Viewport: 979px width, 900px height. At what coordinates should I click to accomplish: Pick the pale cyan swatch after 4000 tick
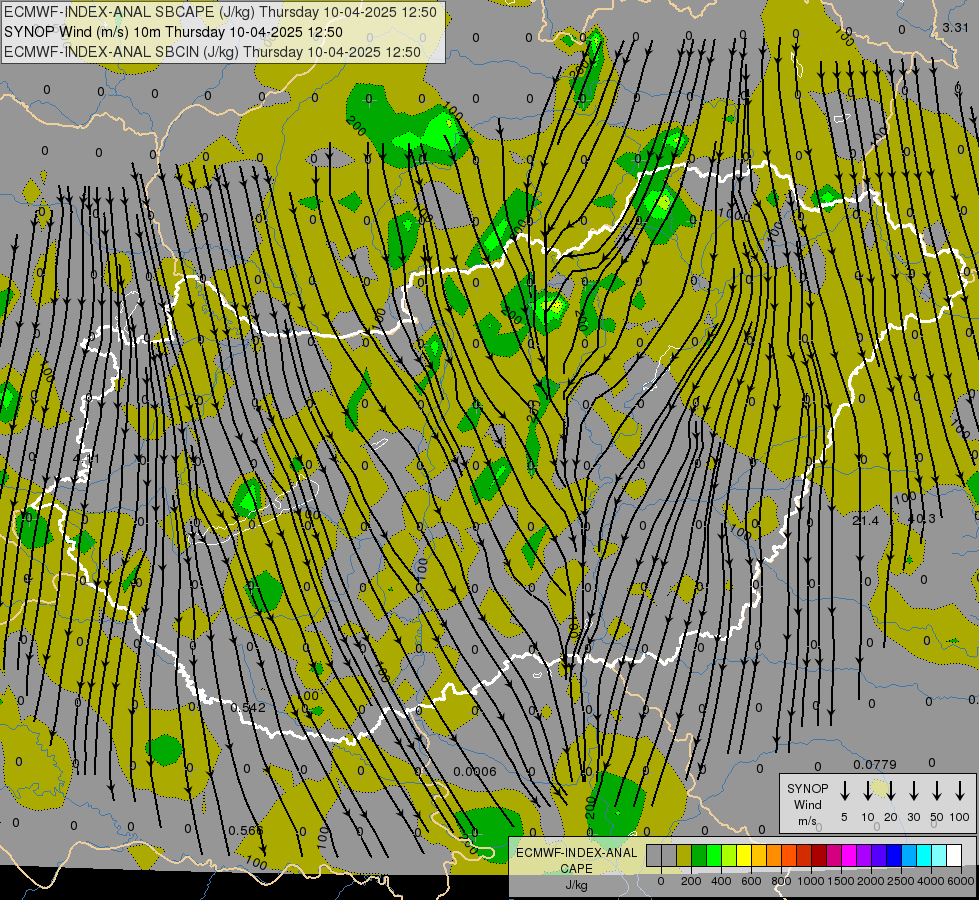[939, 855]
